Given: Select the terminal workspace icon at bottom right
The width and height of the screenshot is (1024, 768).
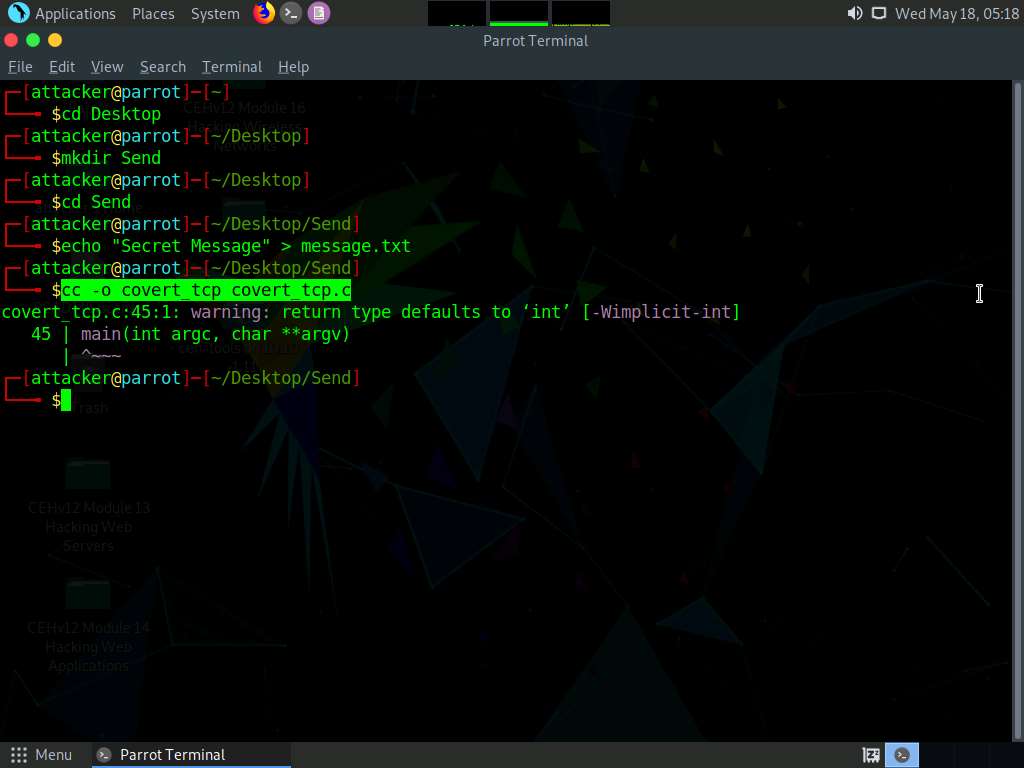Looking at the screenshot, I should (903, 755).
